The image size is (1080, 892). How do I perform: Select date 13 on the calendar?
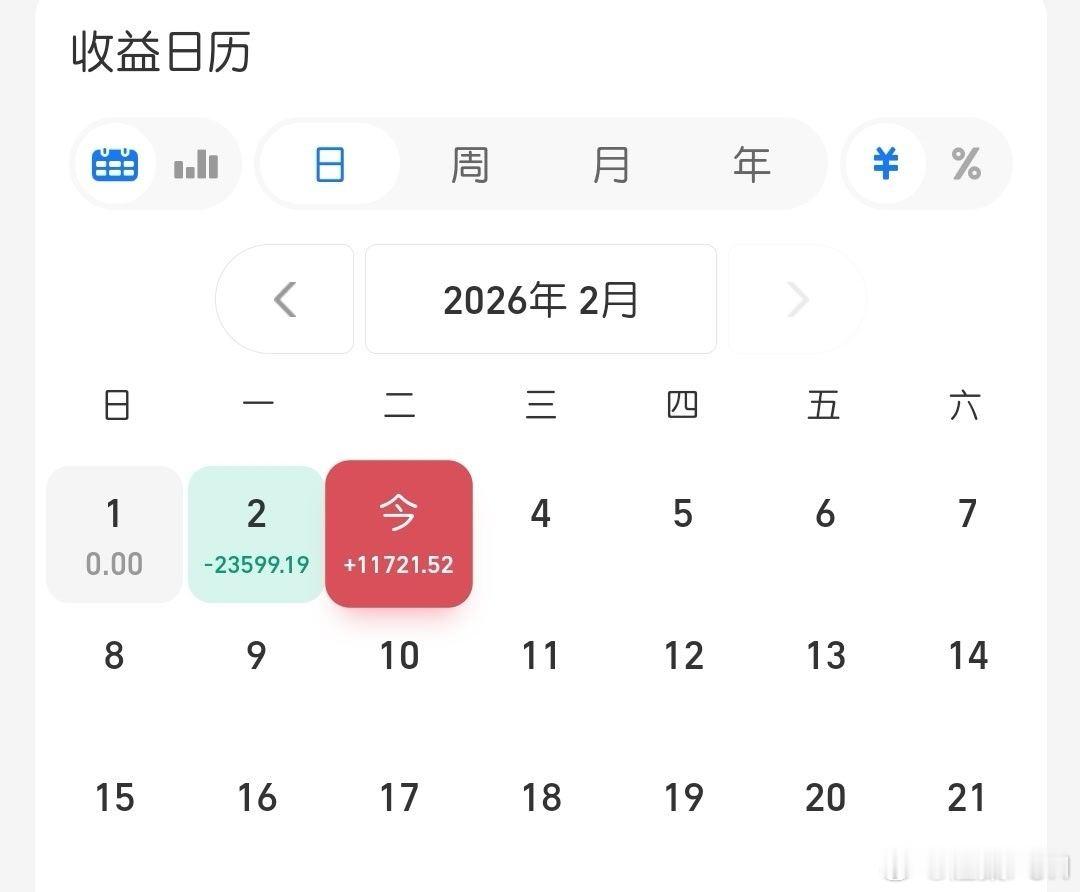point(825,655)
